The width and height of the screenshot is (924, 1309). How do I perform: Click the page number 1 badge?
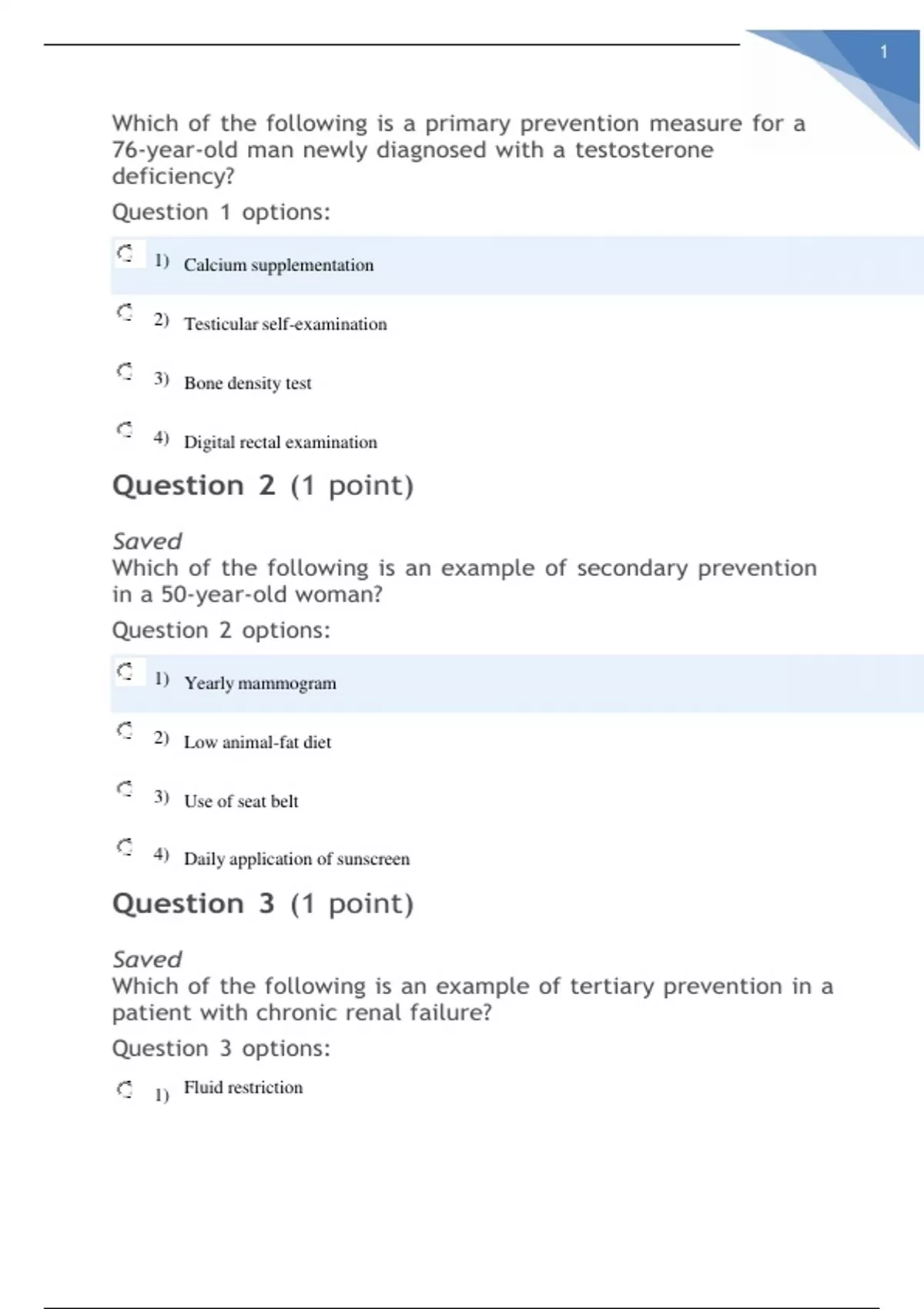(x=884, y=52)
